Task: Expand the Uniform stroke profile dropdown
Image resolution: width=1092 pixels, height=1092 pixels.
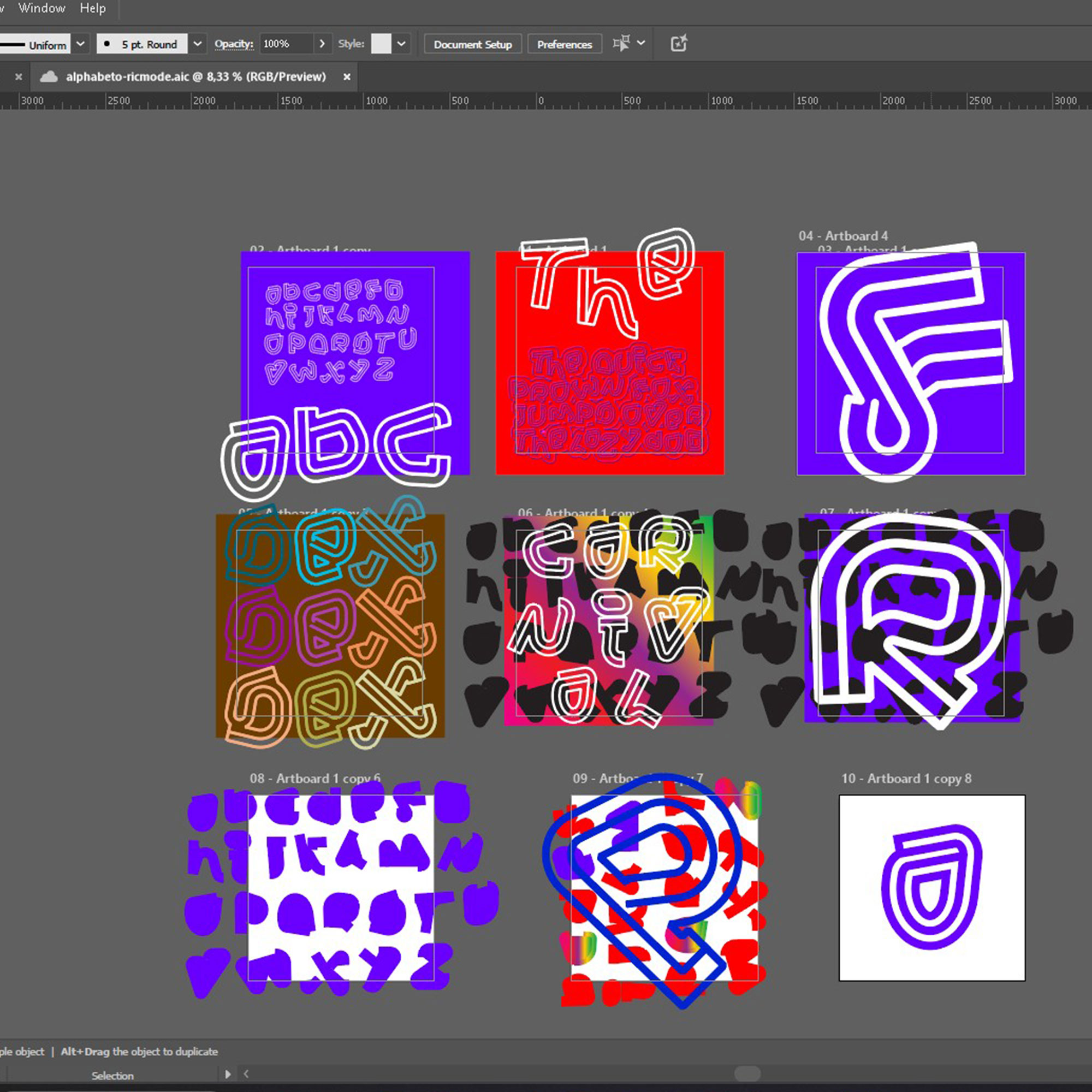Action: tap(81, 44)
